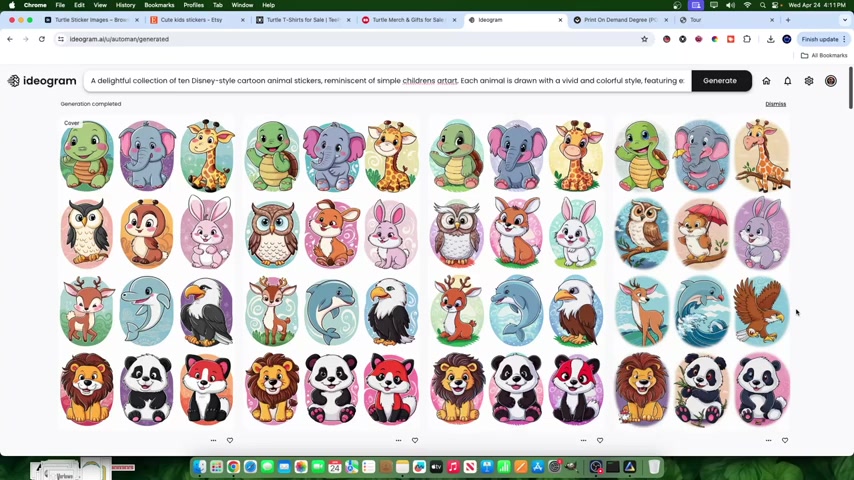The width and height of the screenshot is (854, 480).
Task: Close the Tour tab
Action: (x=772, y=20)
